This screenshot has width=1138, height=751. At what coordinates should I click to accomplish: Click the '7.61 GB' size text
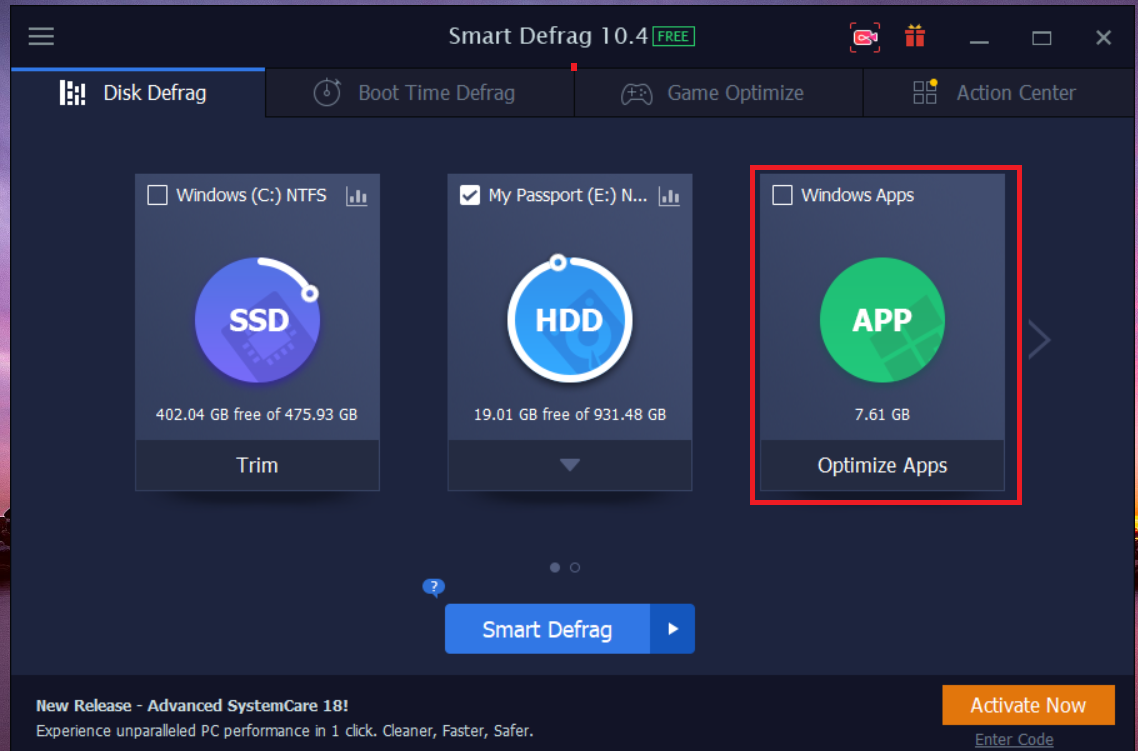pyautogui.click(x=883, y=414)
